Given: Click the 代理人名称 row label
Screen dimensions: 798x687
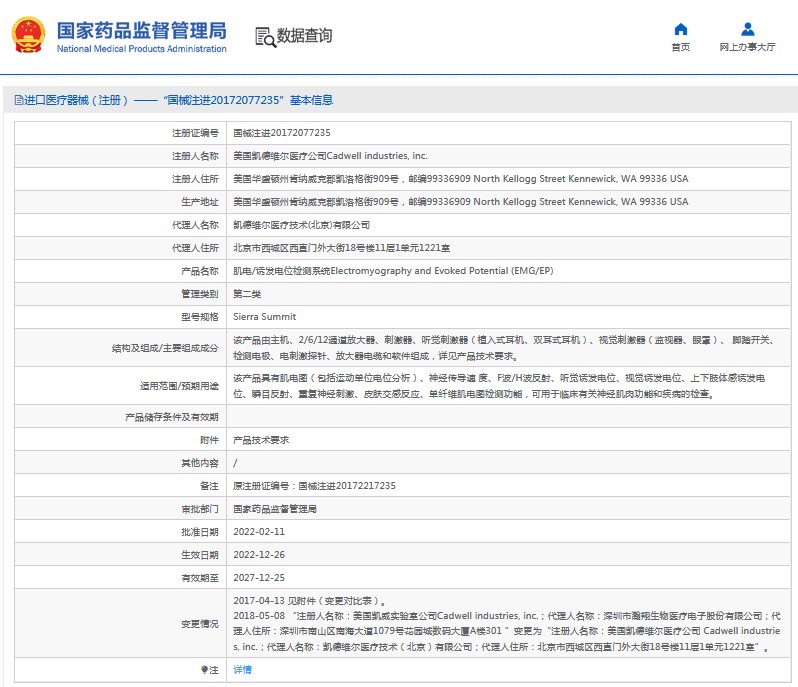Looking at the screenshot, I should click(x=195, y=225).
